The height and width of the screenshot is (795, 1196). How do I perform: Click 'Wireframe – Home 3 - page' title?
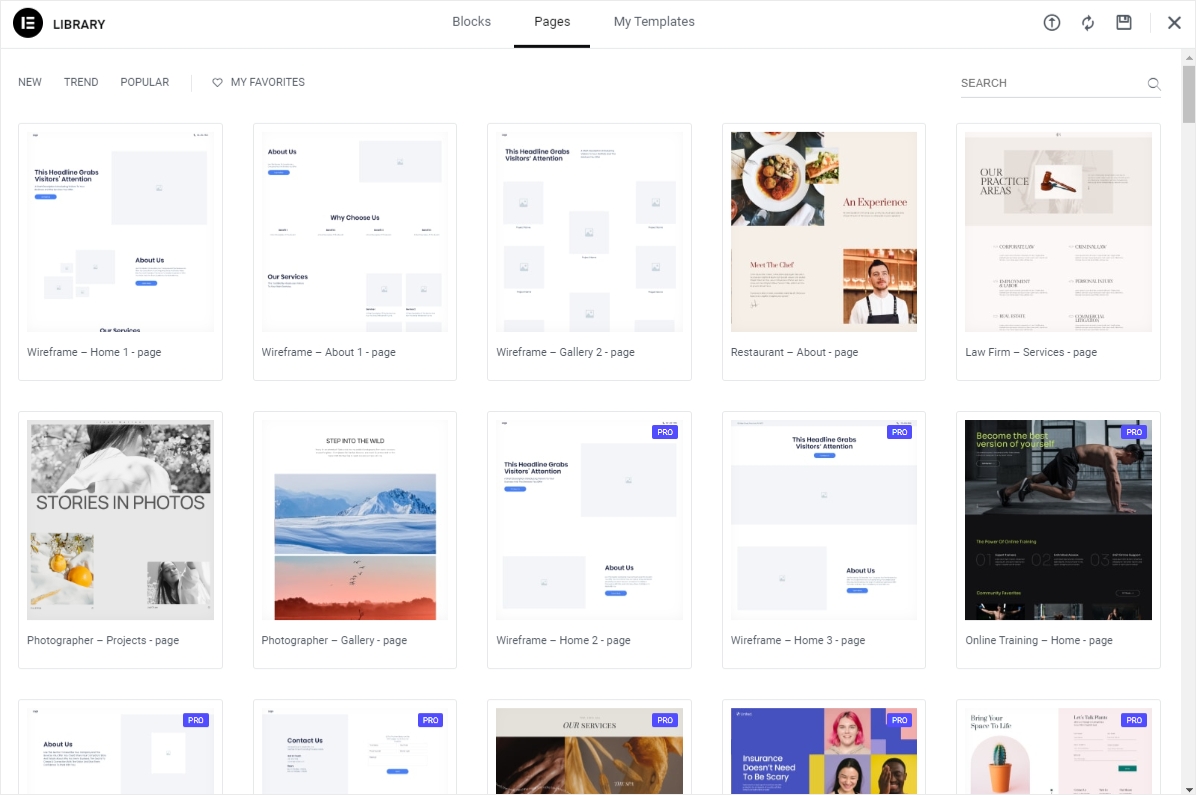(x=798, y=640)
